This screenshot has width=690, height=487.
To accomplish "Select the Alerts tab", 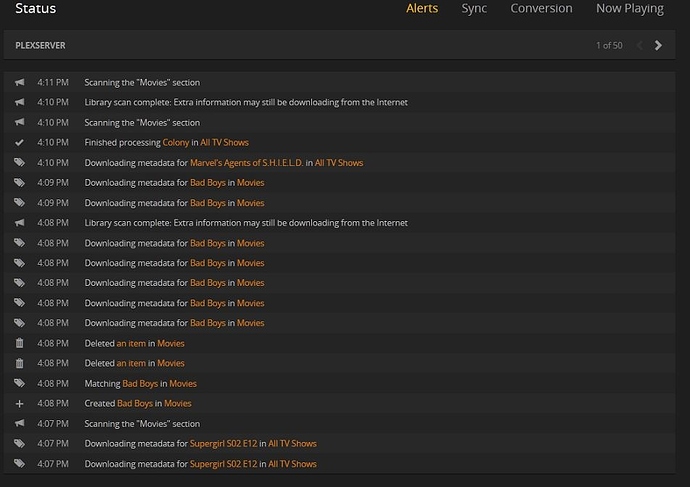I will tap(422, 9).
